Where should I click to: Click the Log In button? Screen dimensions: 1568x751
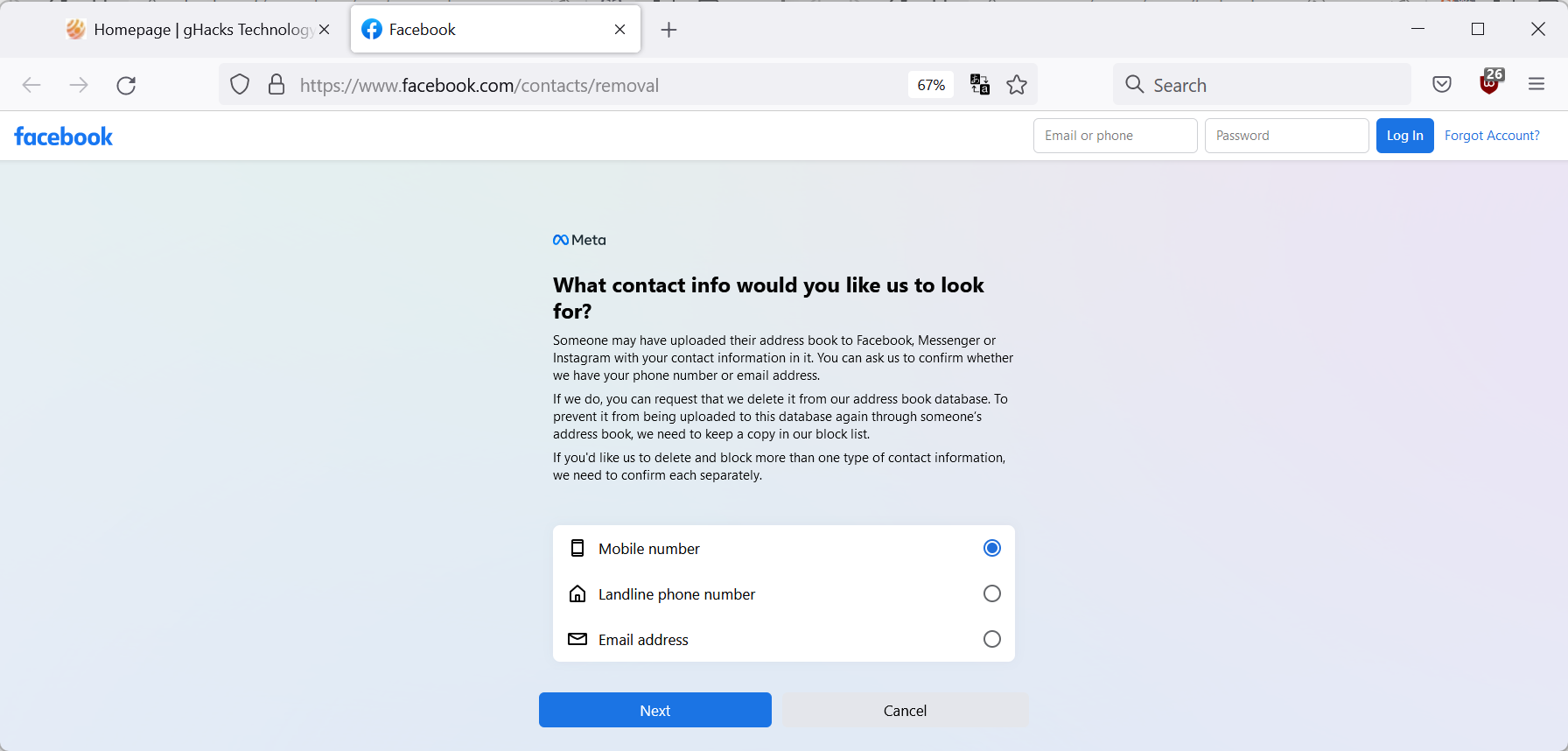1405,136
